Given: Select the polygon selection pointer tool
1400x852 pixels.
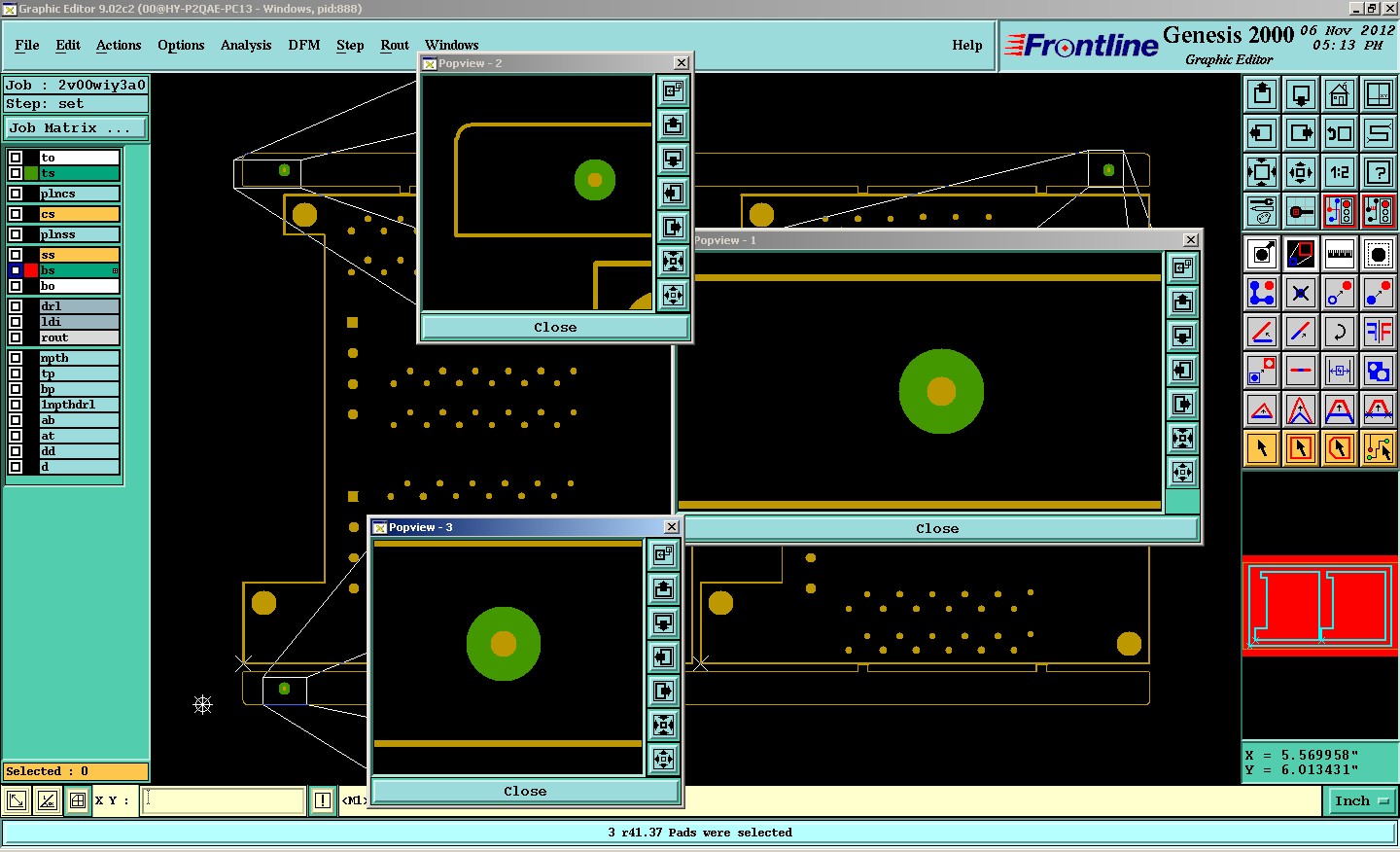Looking at the screenshot, I should pos(1340,448).
